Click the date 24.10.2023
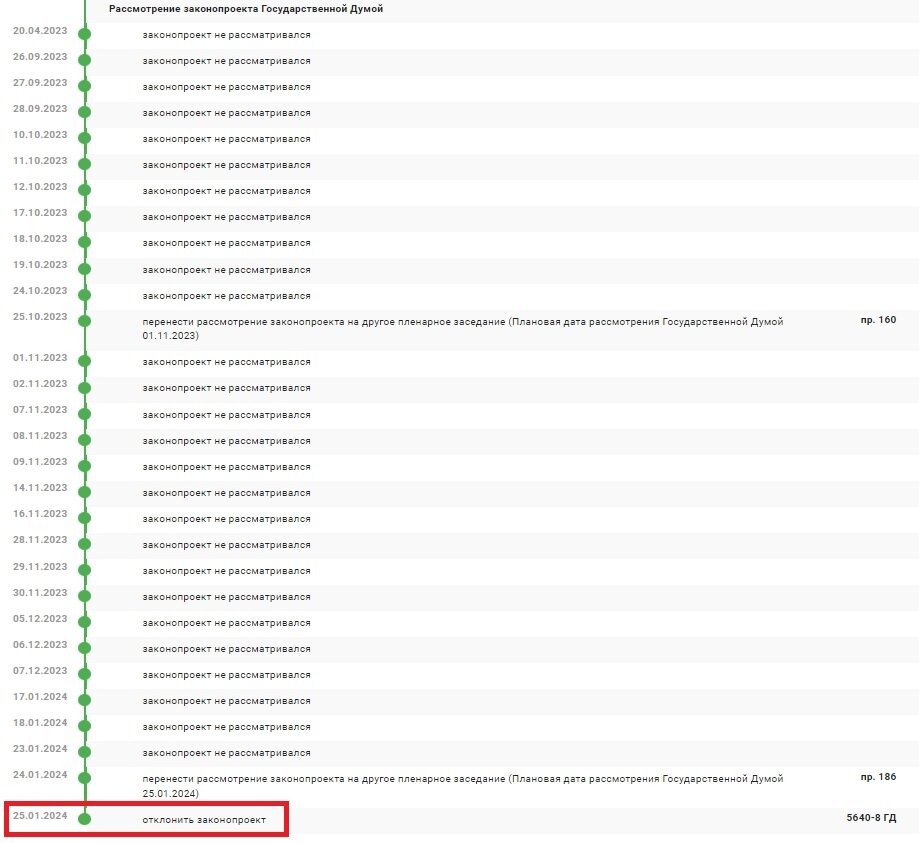 tap(40, 290)
